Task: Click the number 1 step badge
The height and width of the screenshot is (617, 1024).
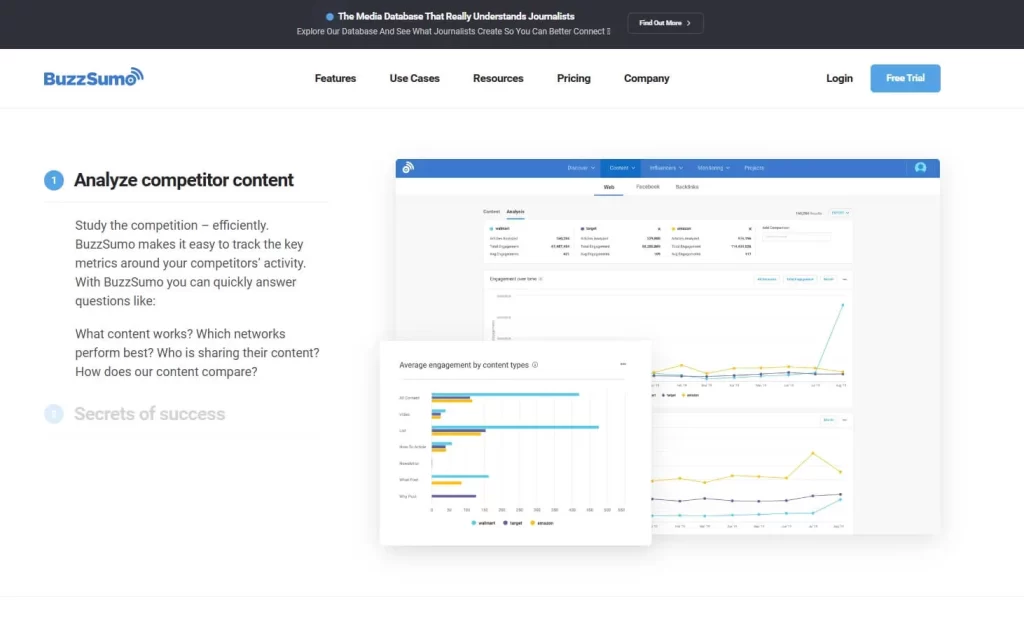Action: pyautogui.click(x=54, y=180)
